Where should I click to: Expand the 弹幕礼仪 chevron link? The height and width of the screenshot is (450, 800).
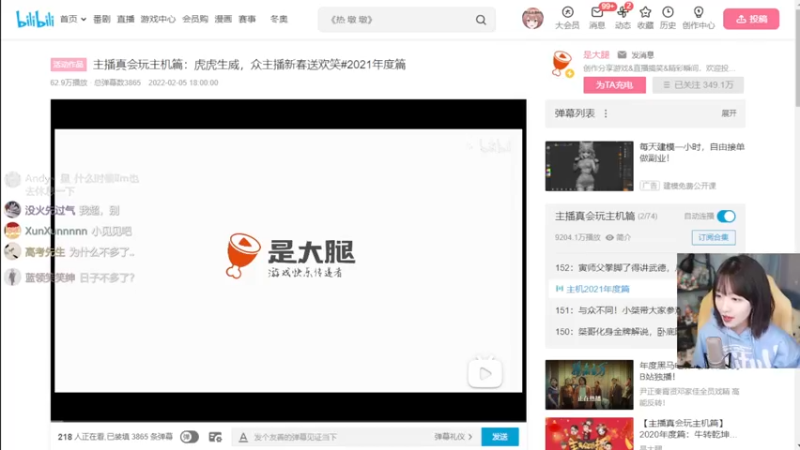click(454, 437)
